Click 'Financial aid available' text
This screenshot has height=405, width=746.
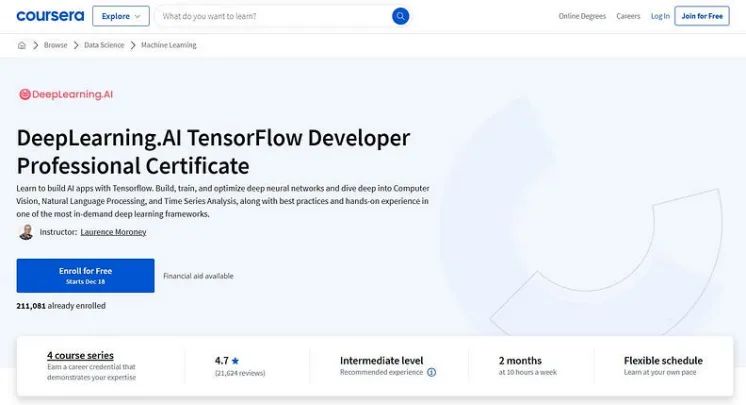click(198, 276)
